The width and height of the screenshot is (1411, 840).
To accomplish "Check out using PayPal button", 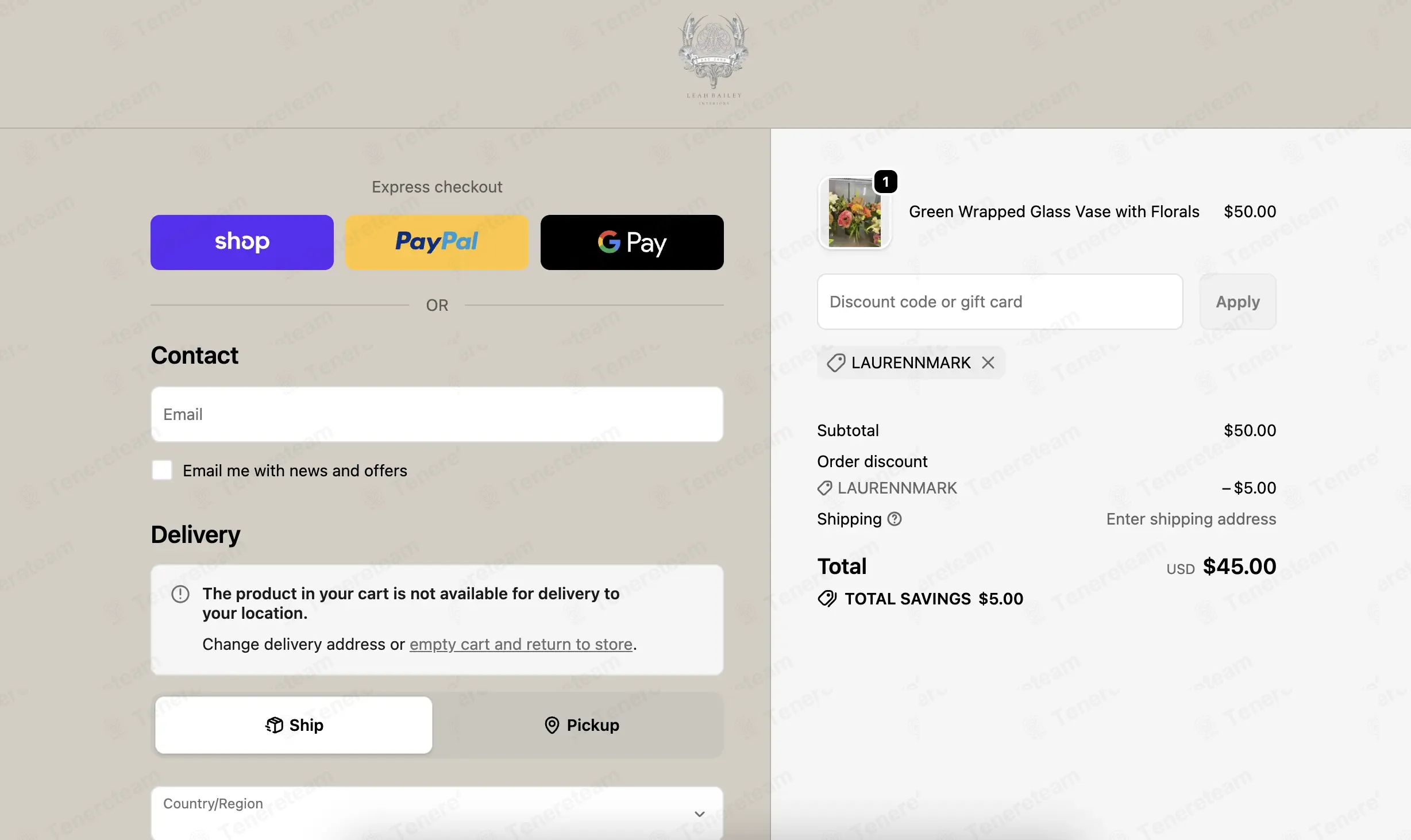I will click(x=437, y=242).
